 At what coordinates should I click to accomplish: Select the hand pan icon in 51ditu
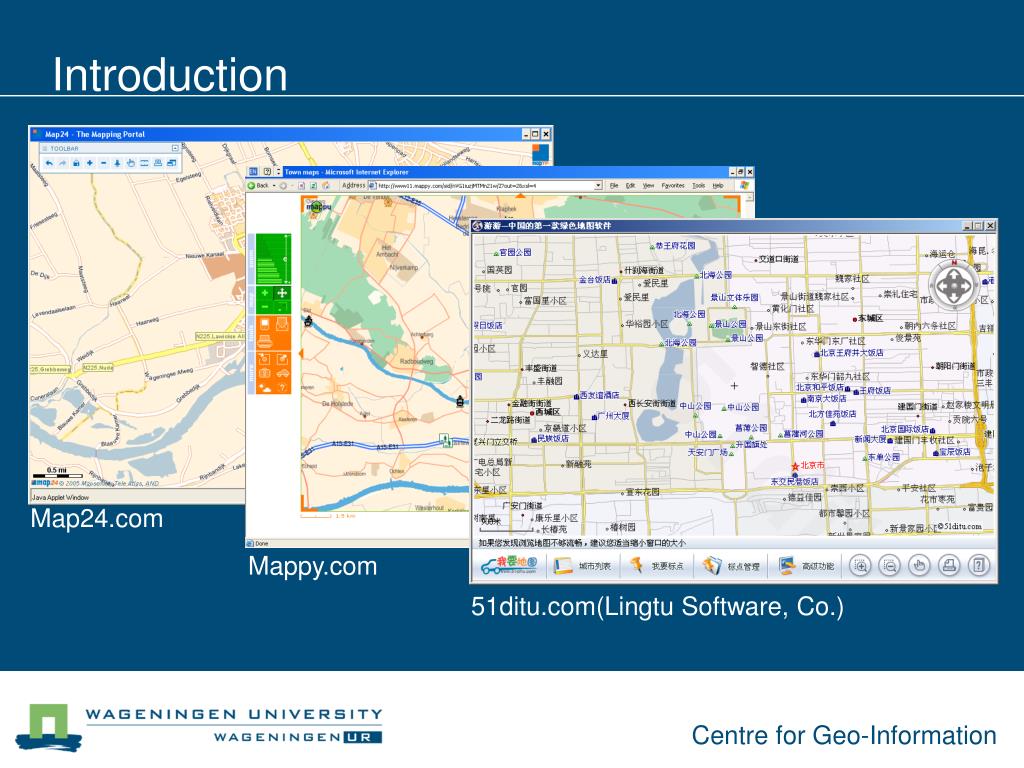coord(920,566)
